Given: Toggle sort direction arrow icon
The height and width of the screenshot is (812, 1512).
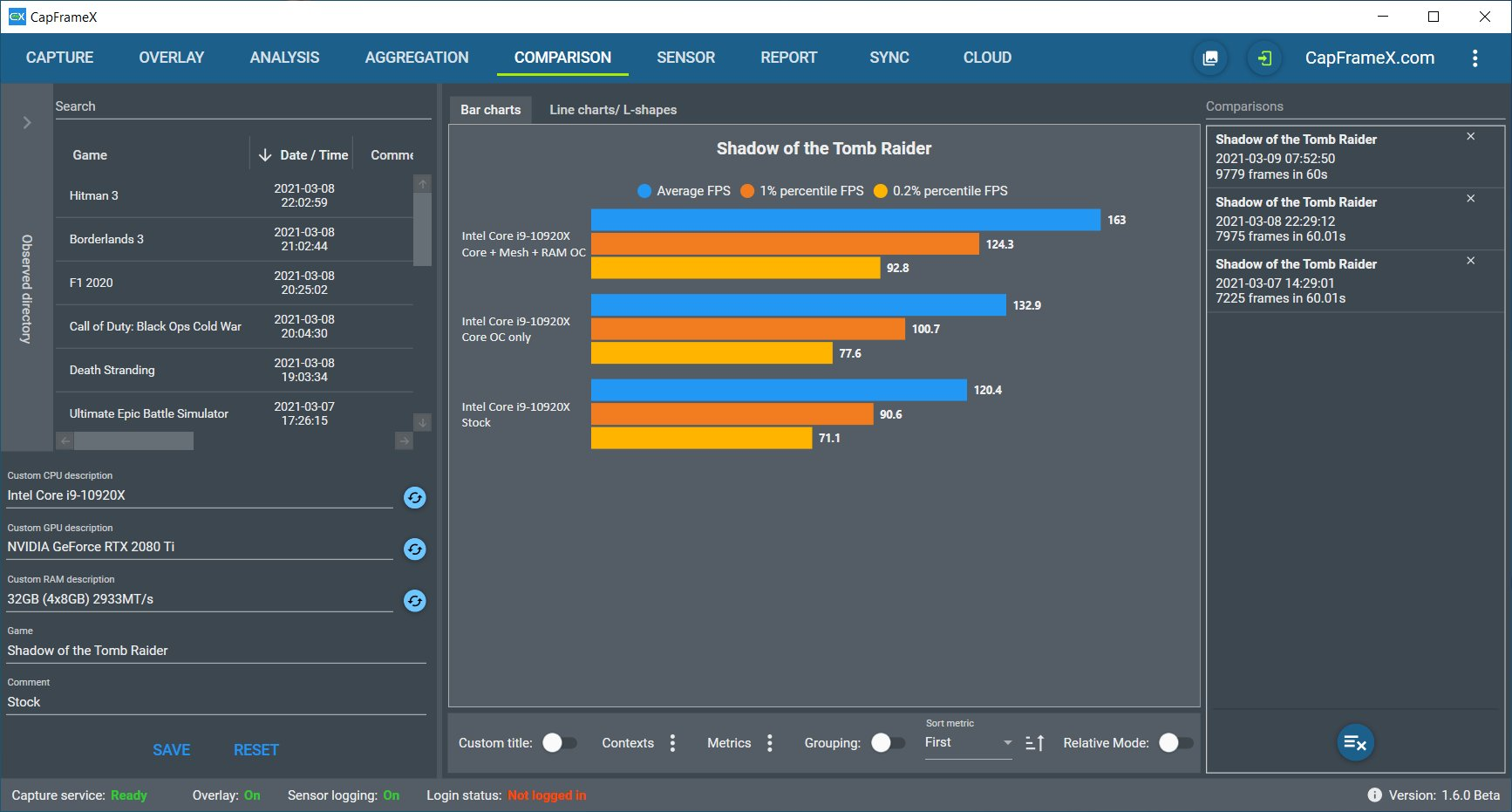Looking at the screenshot, I should (x=1035, y=743).
